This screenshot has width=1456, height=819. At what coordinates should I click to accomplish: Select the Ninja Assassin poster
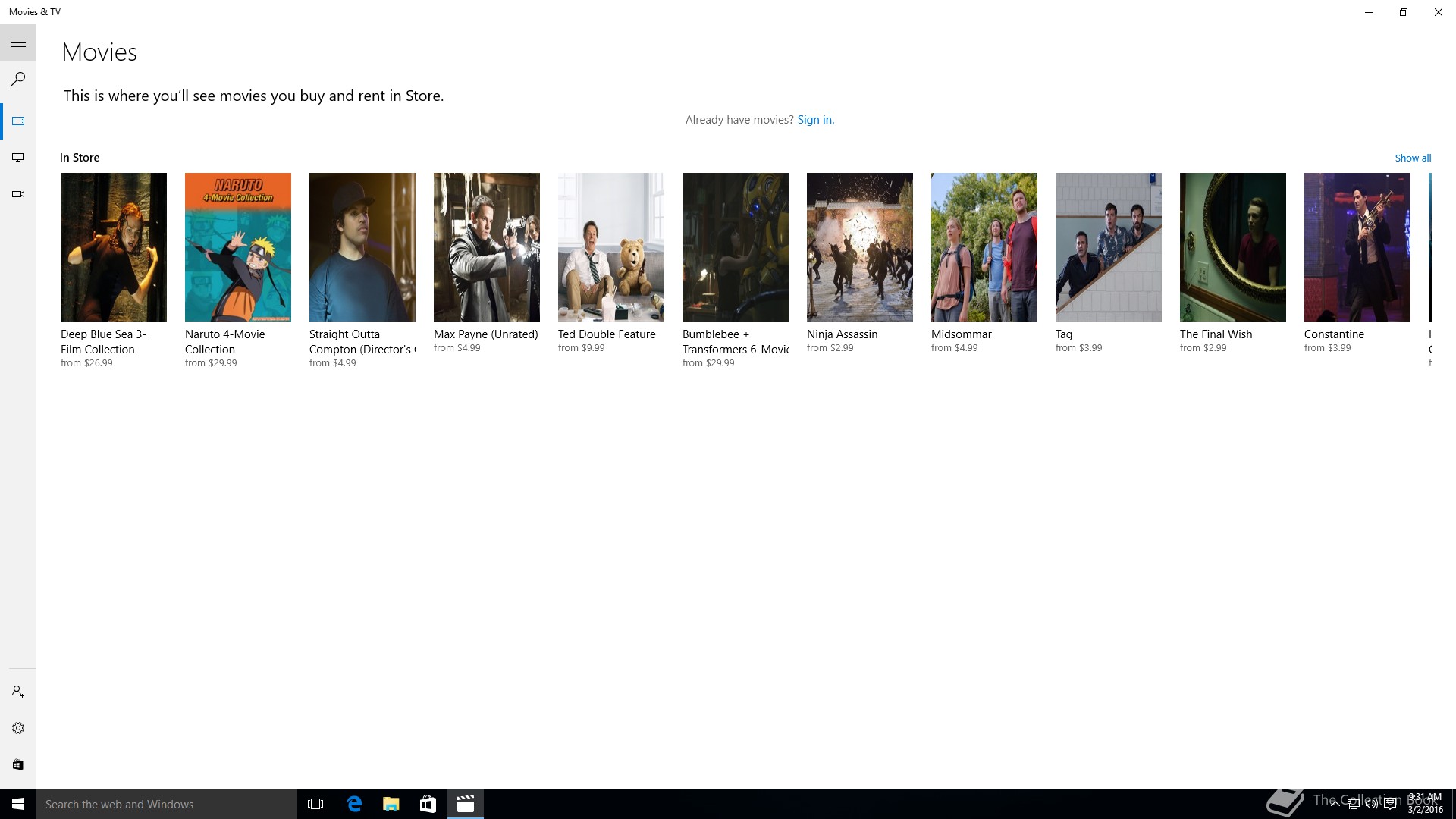click(x=860, y=247)
